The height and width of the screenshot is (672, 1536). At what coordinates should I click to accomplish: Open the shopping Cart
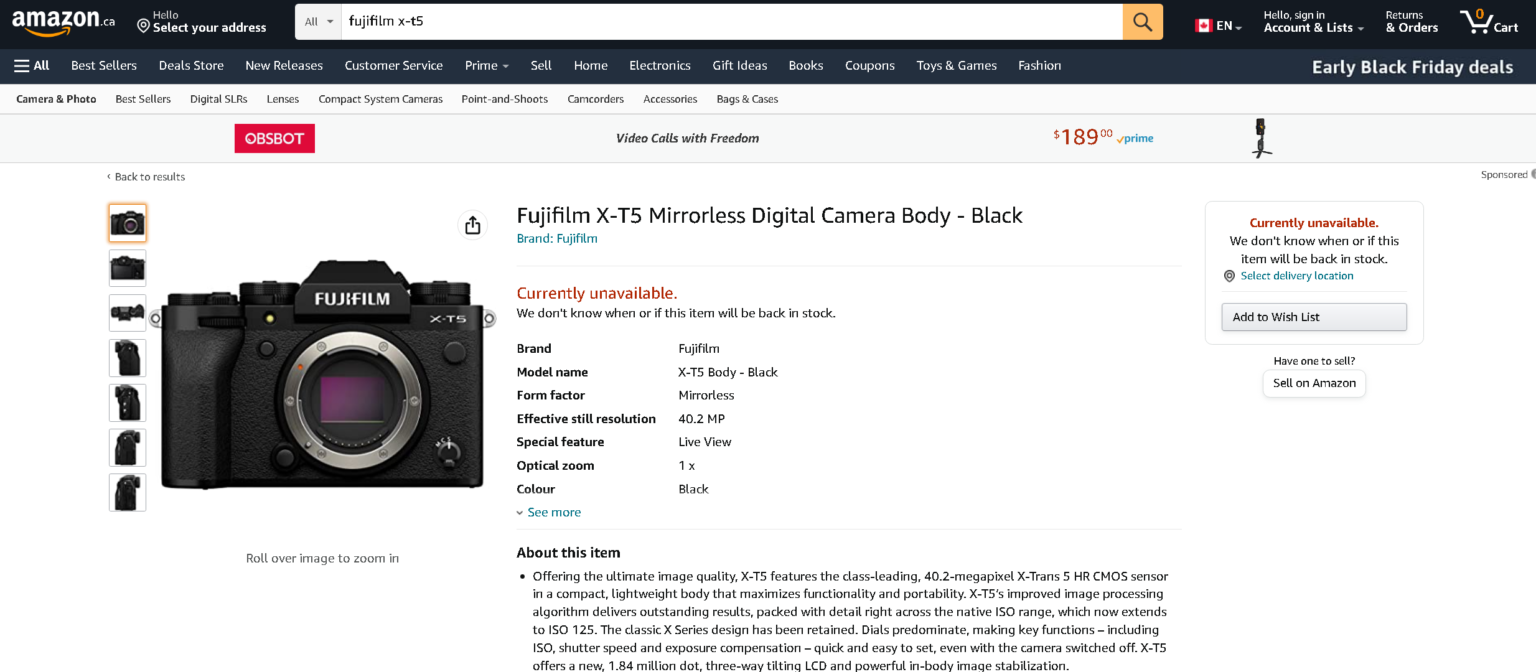pyautogui.click(x=1489, y=21)
